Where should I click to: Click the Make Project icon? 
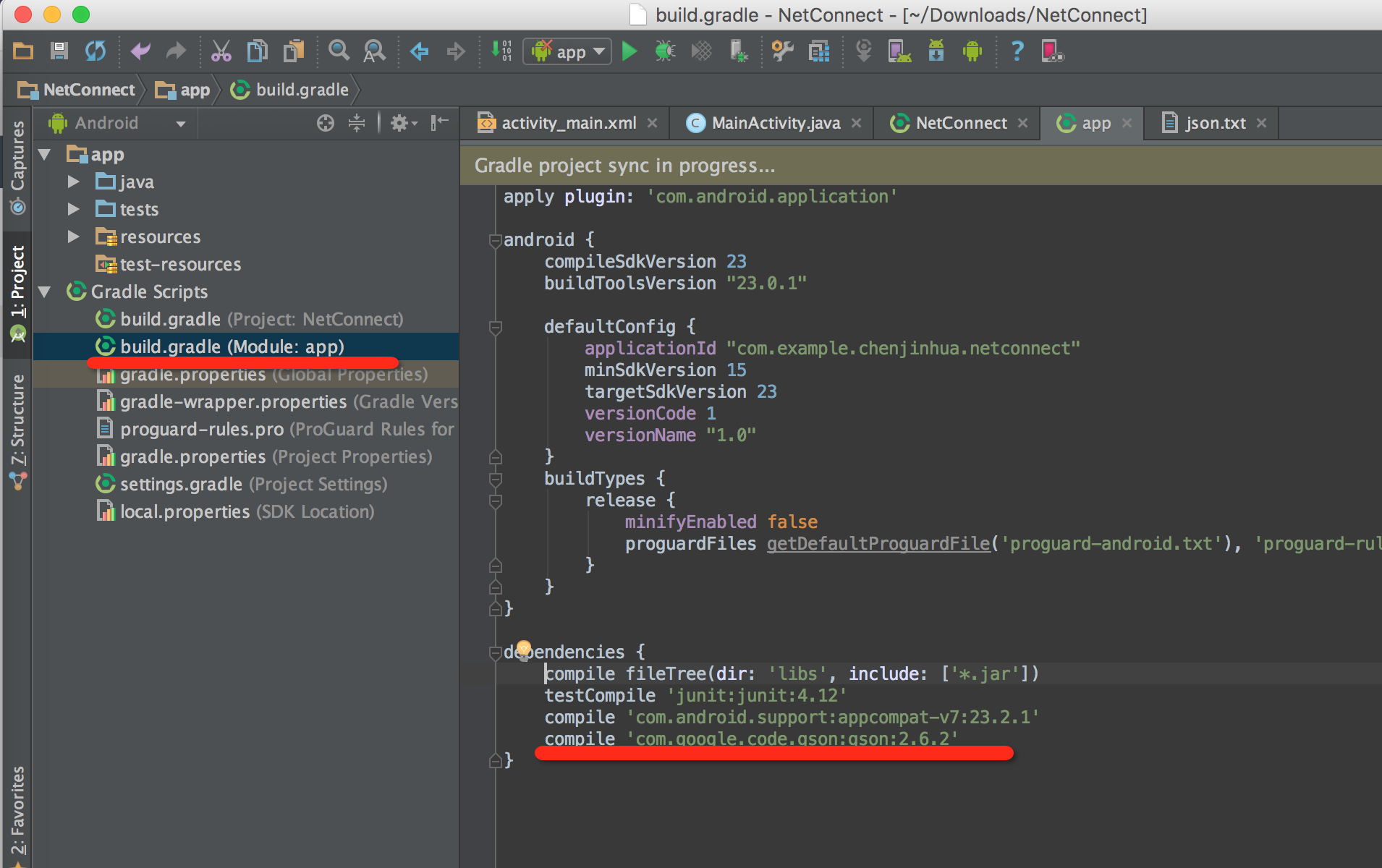[x=501, y=51]
